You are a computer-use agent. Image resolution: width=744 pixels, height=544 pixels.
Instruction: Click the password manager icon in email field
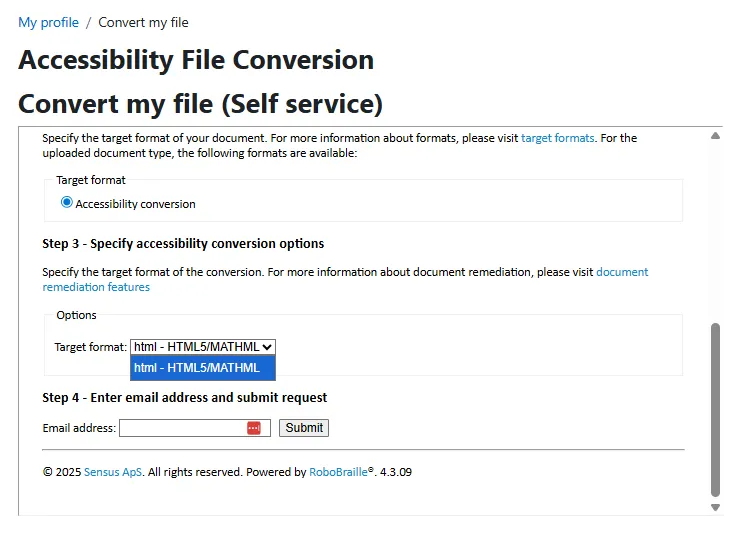pyautogui.click(x=253, y=428)
